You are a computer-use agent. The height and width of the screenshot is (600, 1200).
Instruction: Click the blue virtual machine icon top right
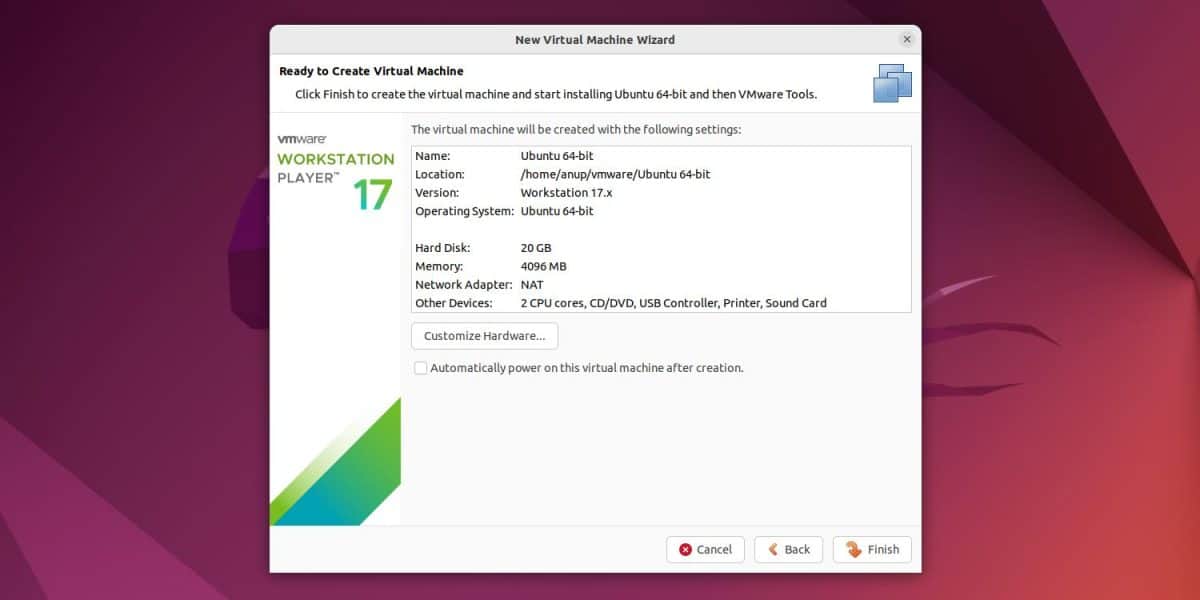tap(891, 83)
